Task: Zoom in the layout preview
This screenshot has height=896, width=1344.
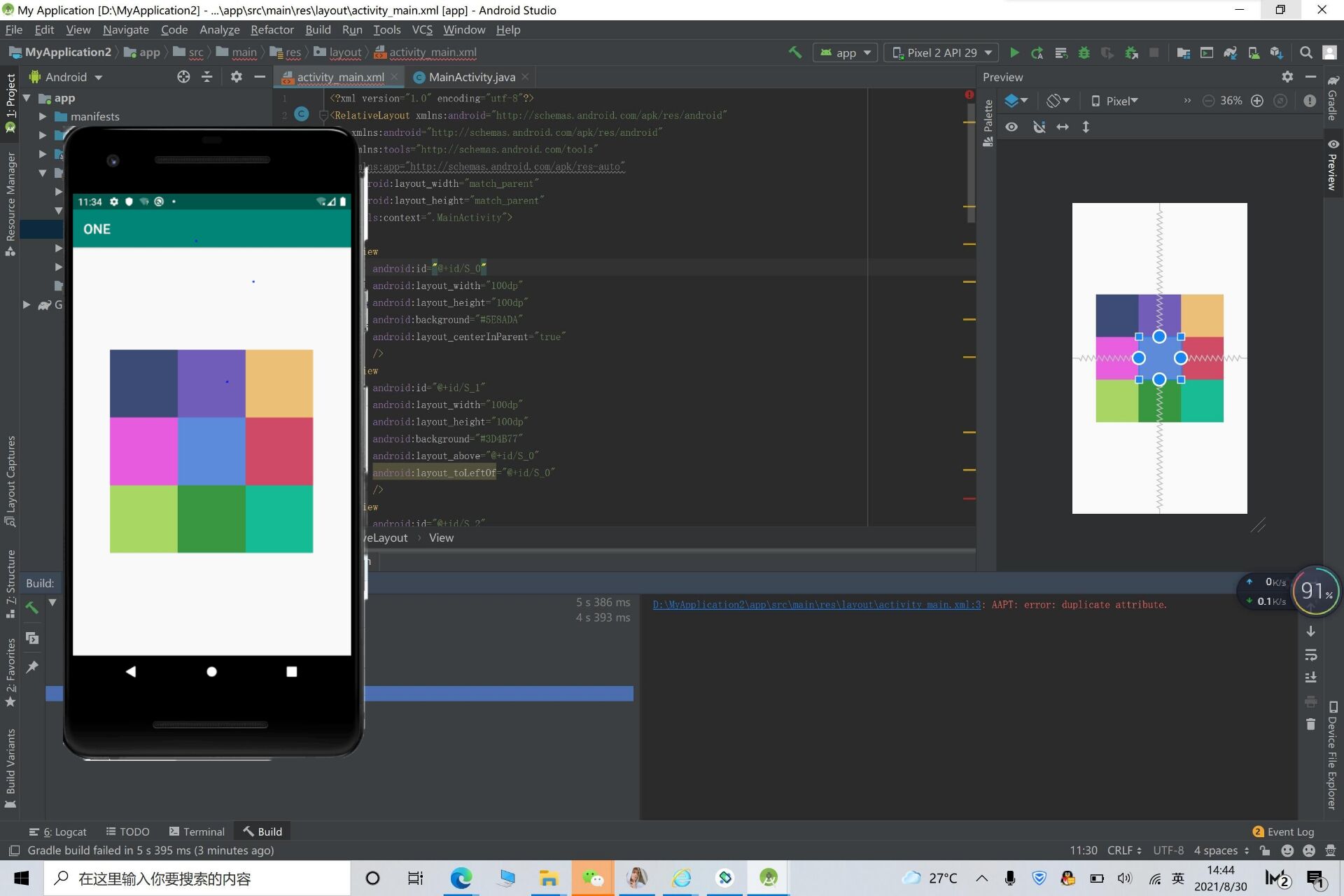Action: [1257, 101]
